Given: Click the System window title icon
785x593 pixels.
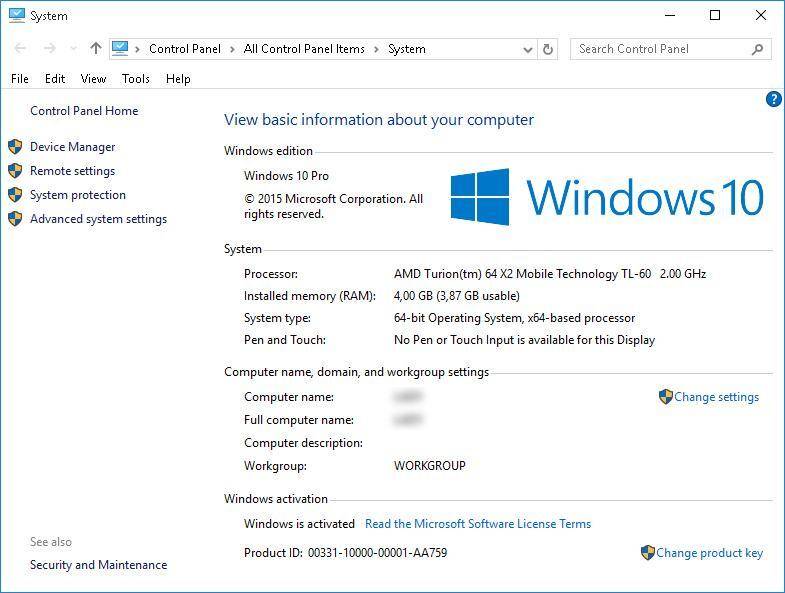Looking at the screenshot, I should (x=17, y=16).
